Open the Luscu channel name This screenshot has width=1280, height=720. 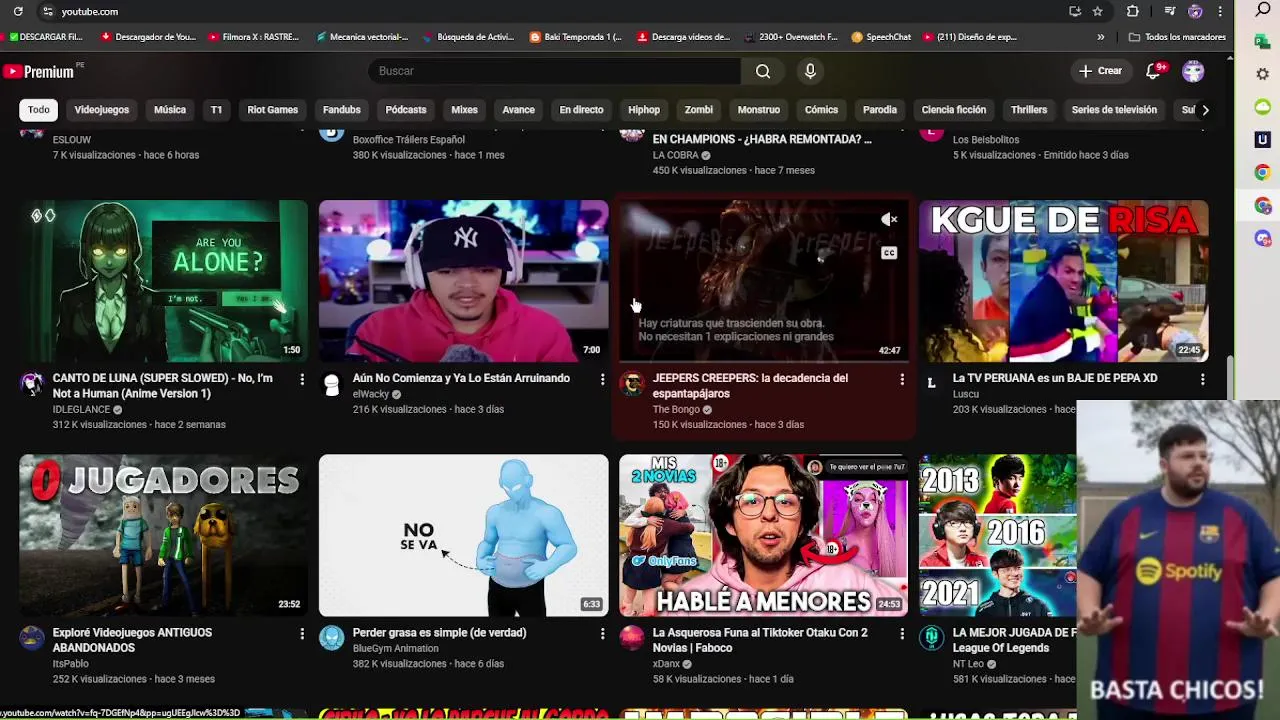click(x=966, y=394)
